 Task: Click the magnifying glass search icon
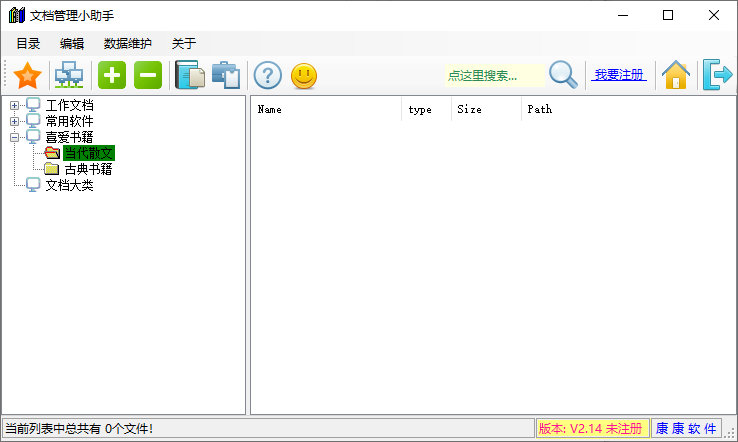click(564, 75)
